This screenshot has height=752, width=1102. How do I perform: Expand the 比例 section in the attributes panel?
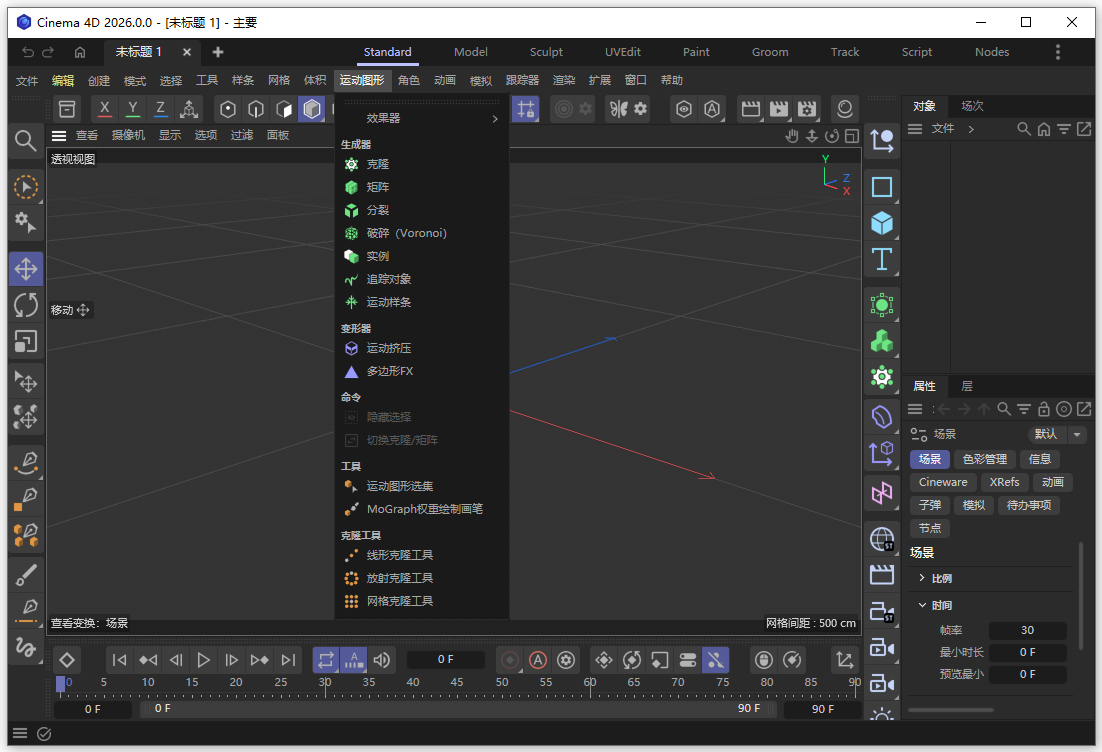pyautogui.click(x=923, y=577)
